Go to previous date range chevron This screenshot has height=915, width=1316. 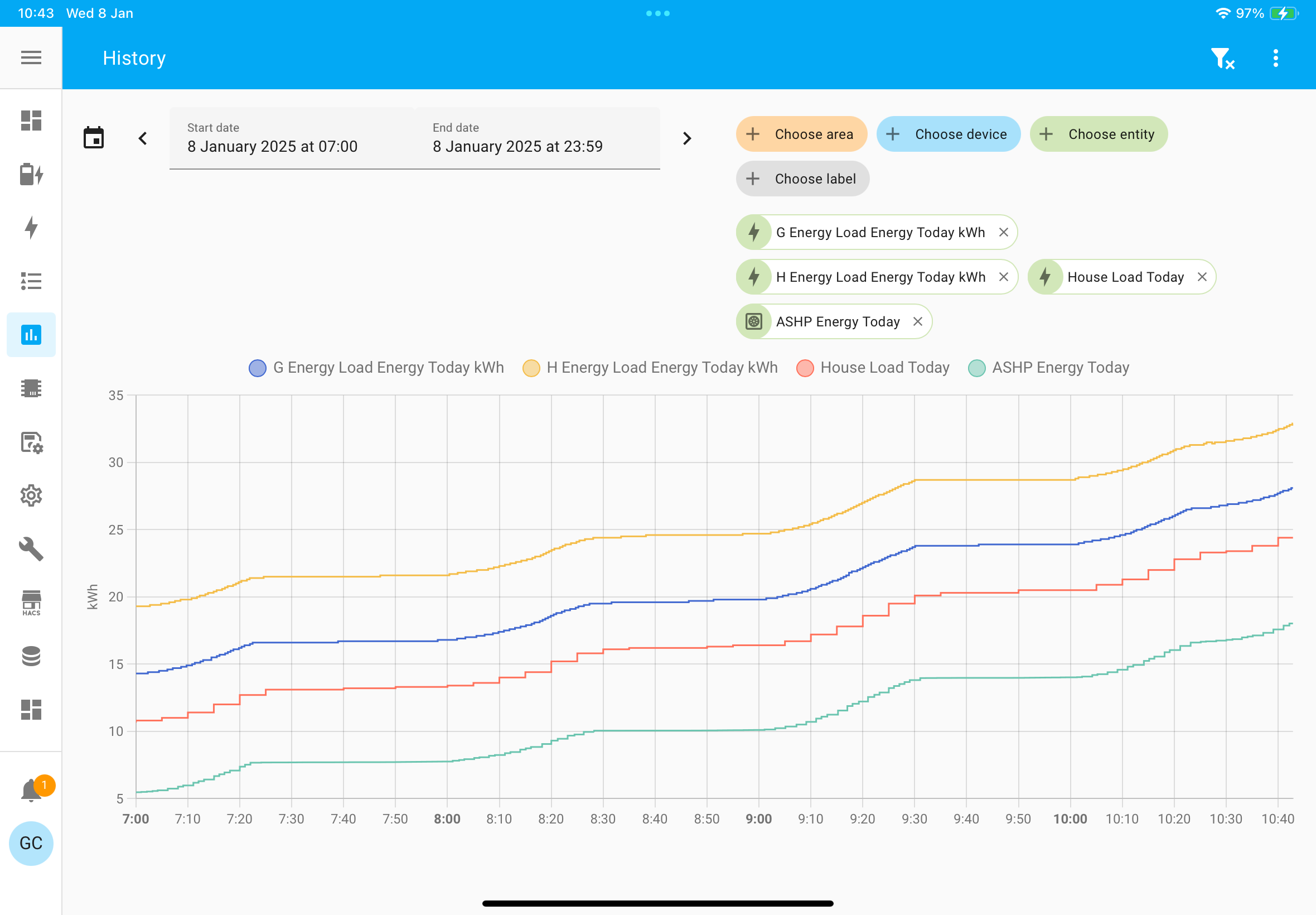click(x=143, y=138)
